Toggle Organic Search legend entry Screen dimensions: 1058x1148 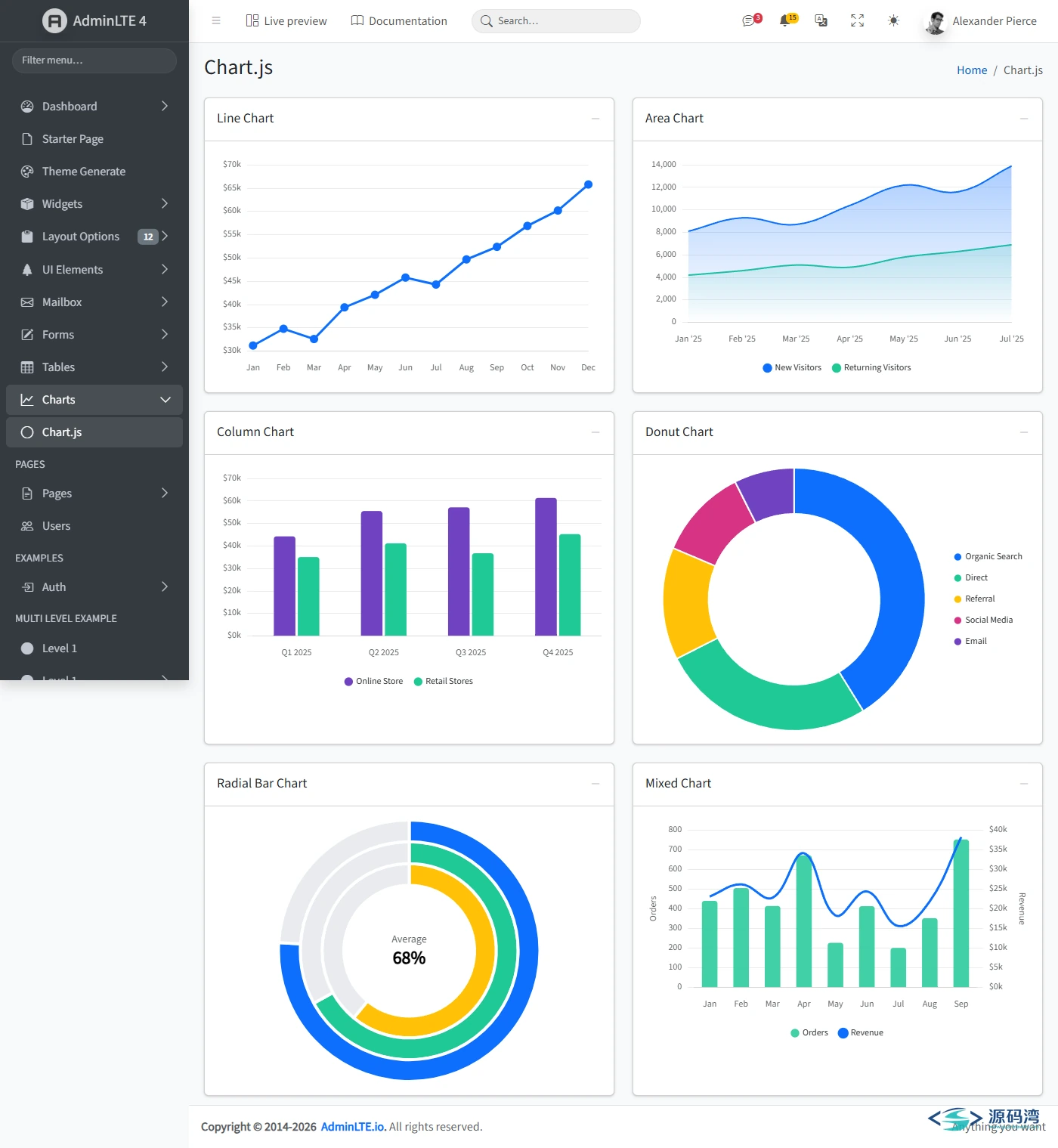(x=988, y=557)
